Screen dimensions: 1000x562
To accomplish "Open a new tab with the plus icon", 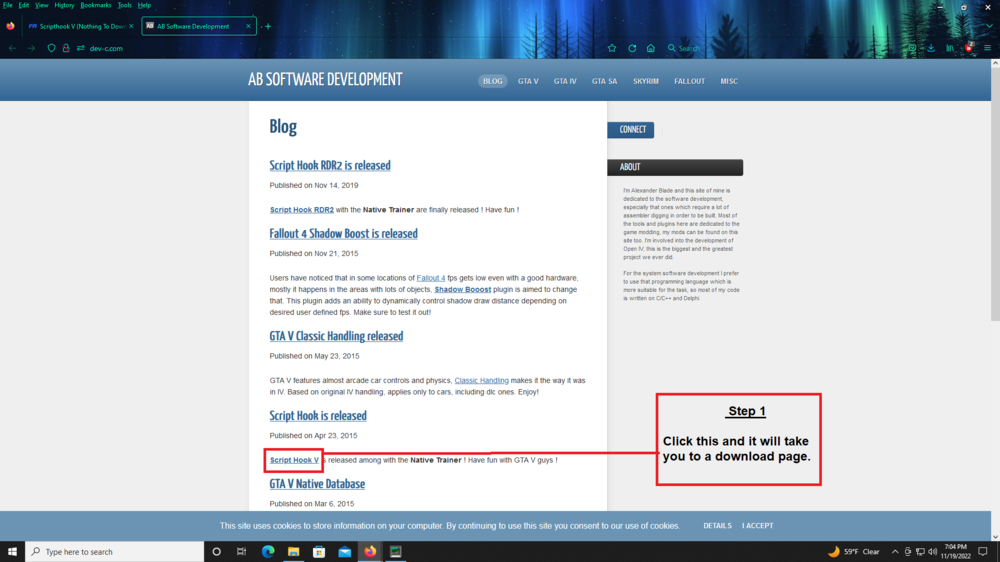I will [x=268, y=26].
